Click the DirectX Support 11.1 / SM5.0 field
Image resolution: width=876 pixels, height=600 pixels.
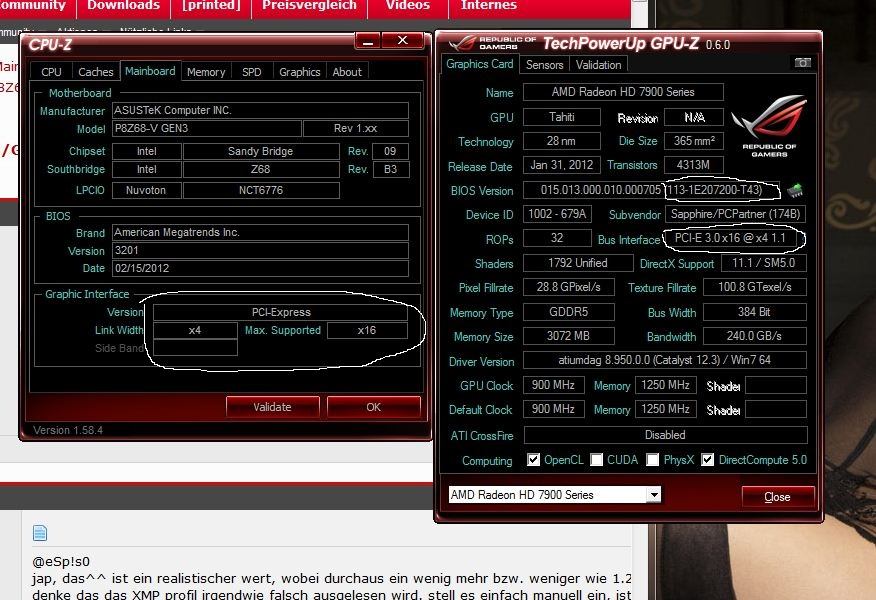764,263
